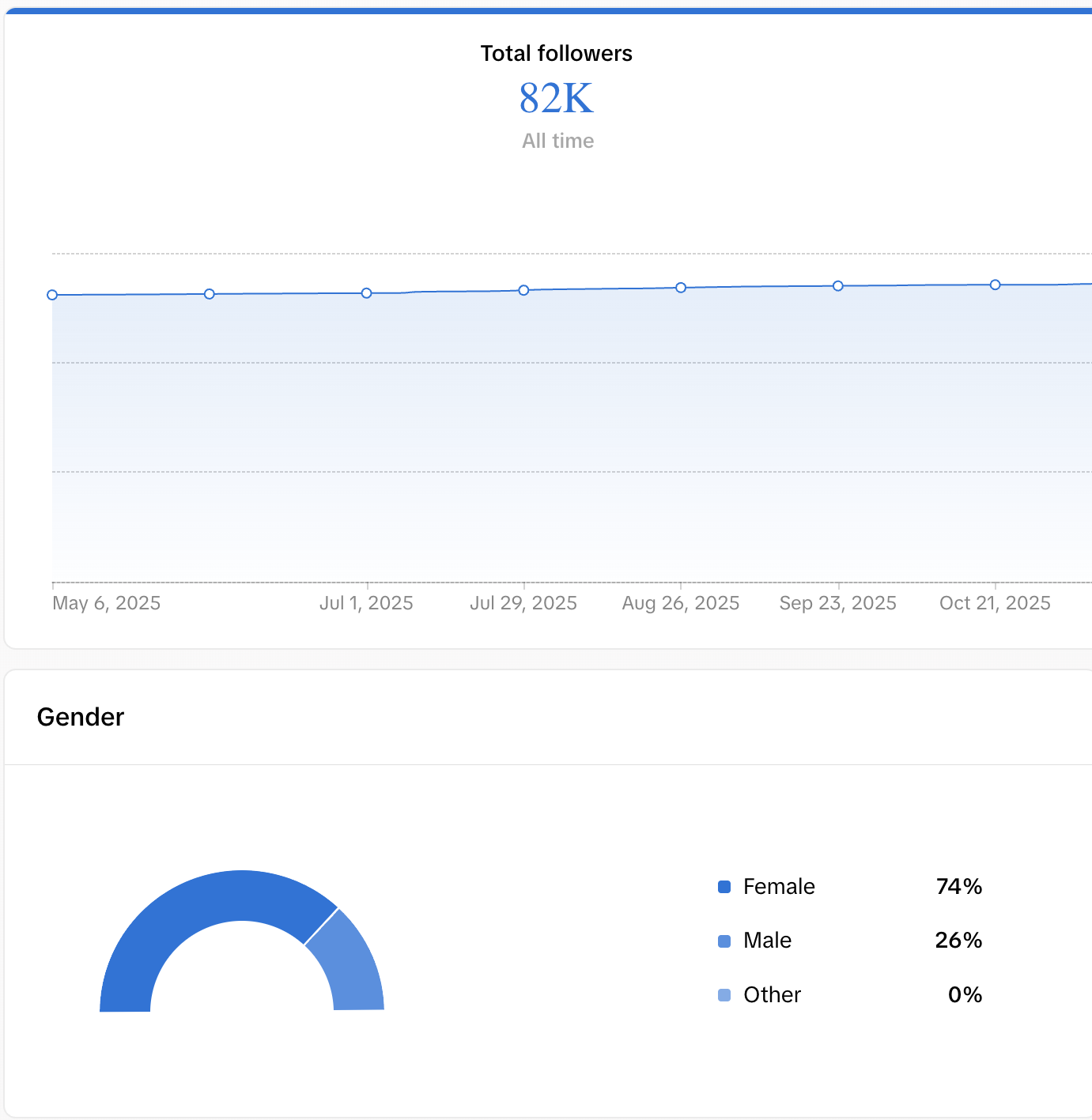Click the Oct 21, 2025 axis label
Viewport: 1092px width, 1120px height.
click(995, 603)
